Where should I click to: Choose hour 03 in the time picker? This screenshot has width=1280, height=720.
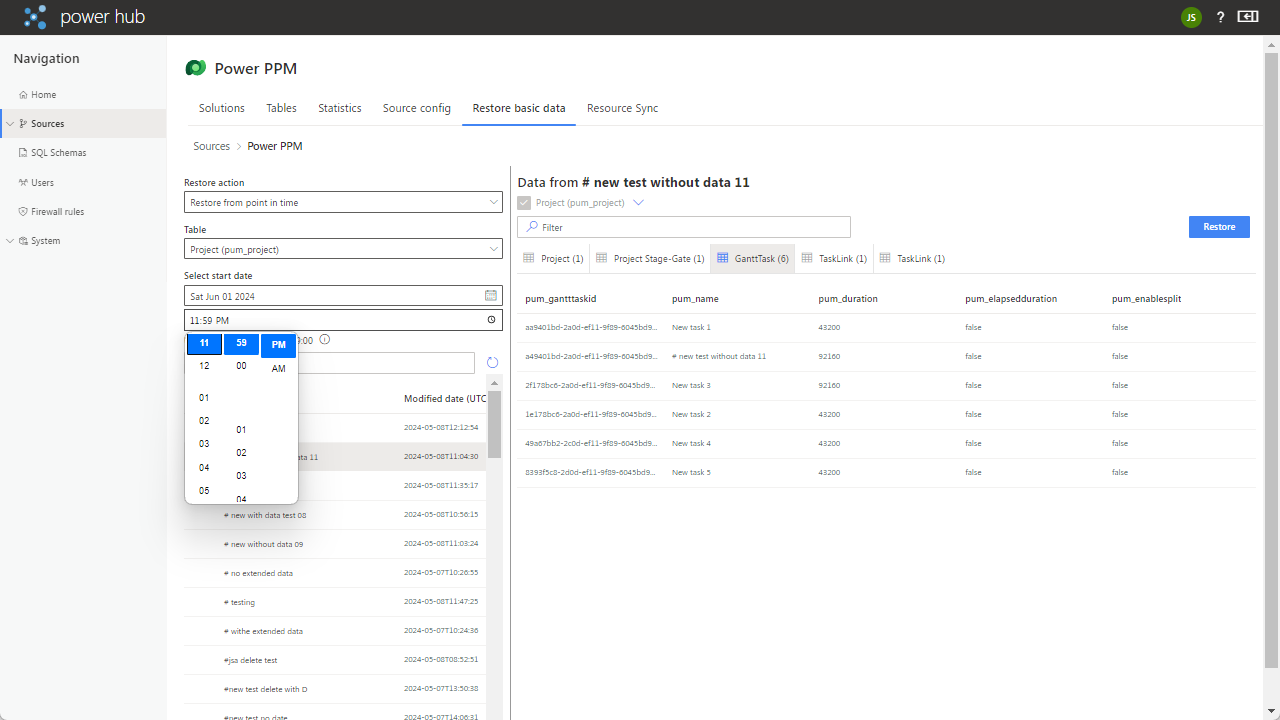[204, 444]
